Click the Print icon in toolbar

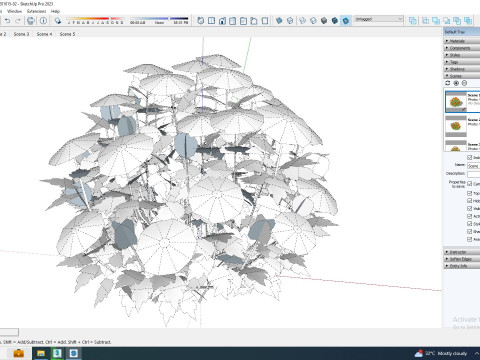point(31,21)
